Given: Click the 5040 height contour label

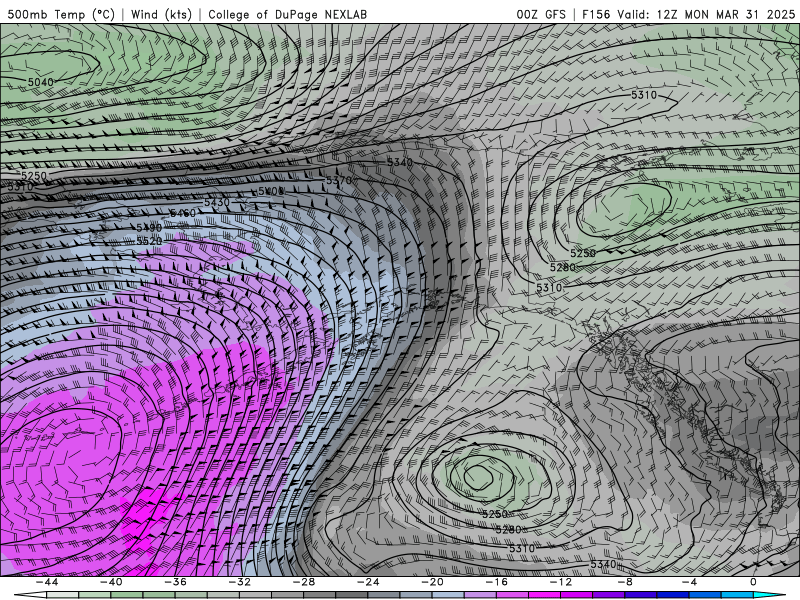Looking at the screenshot, I should click(41, 82).
